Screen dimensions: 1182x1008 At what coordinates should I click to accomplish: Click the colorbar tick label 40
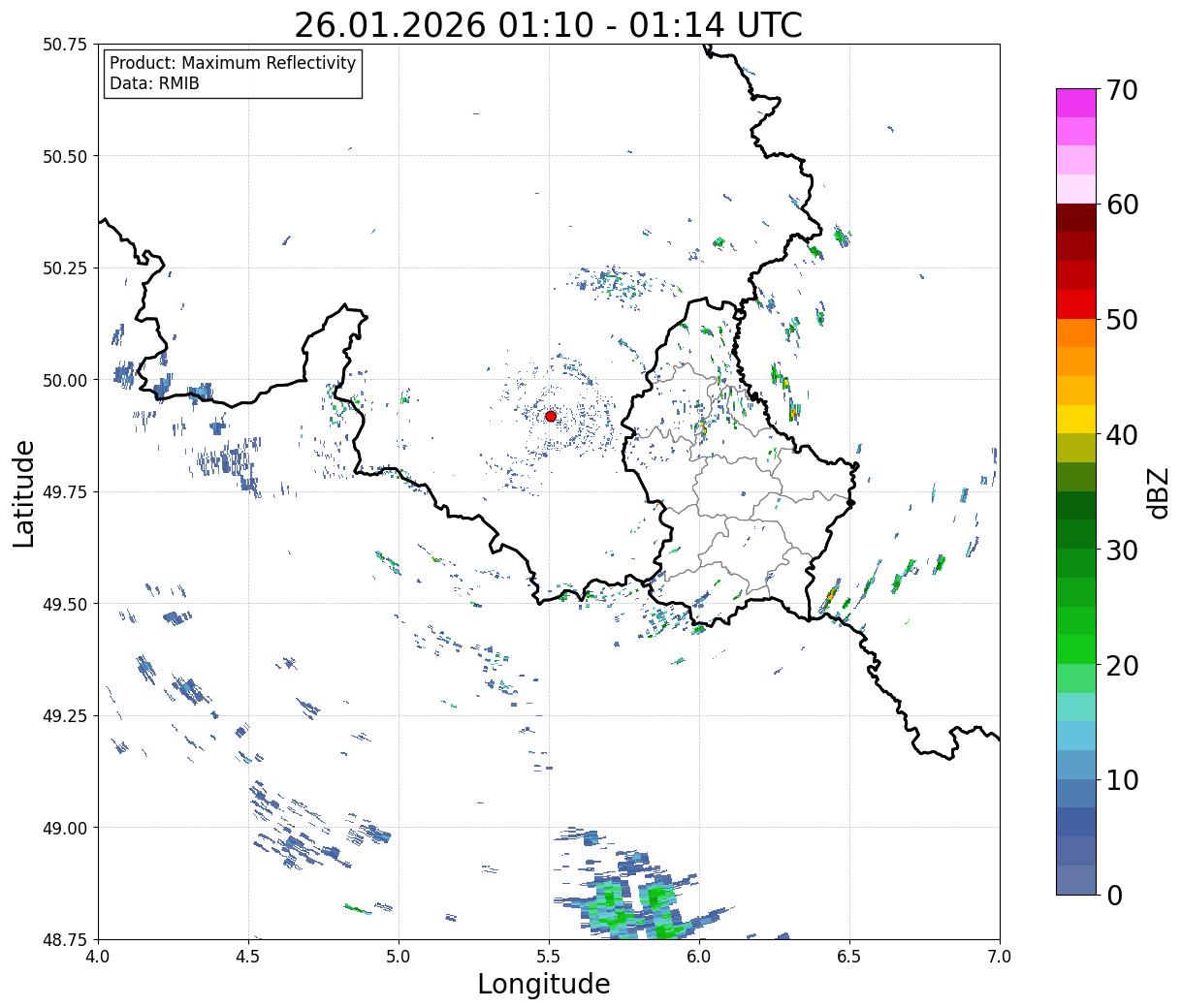point(1122,434)
